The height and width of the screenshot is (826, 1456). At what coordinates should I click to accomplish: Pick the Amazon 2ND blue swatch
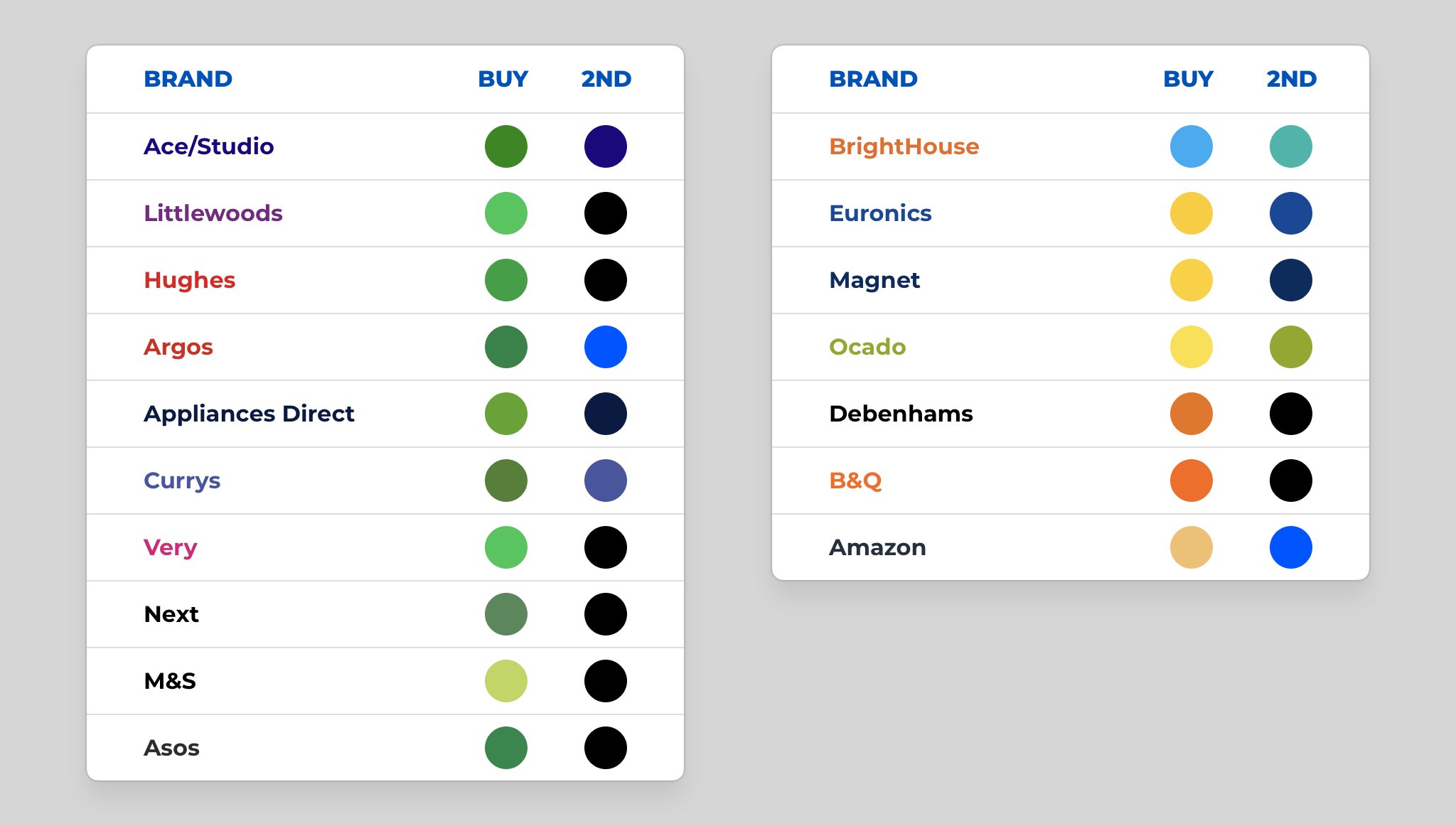[1290, 547]
